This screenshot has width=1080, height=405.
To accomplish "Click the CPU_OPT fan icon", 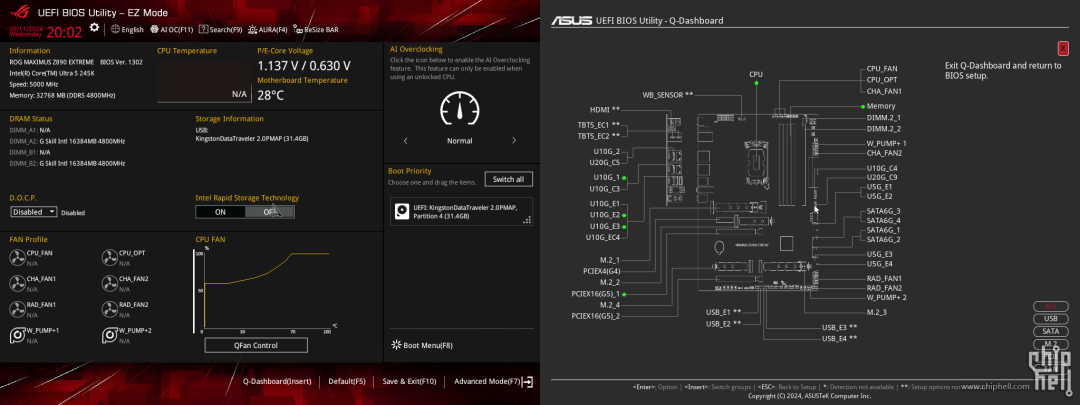I will click(109, 258).
